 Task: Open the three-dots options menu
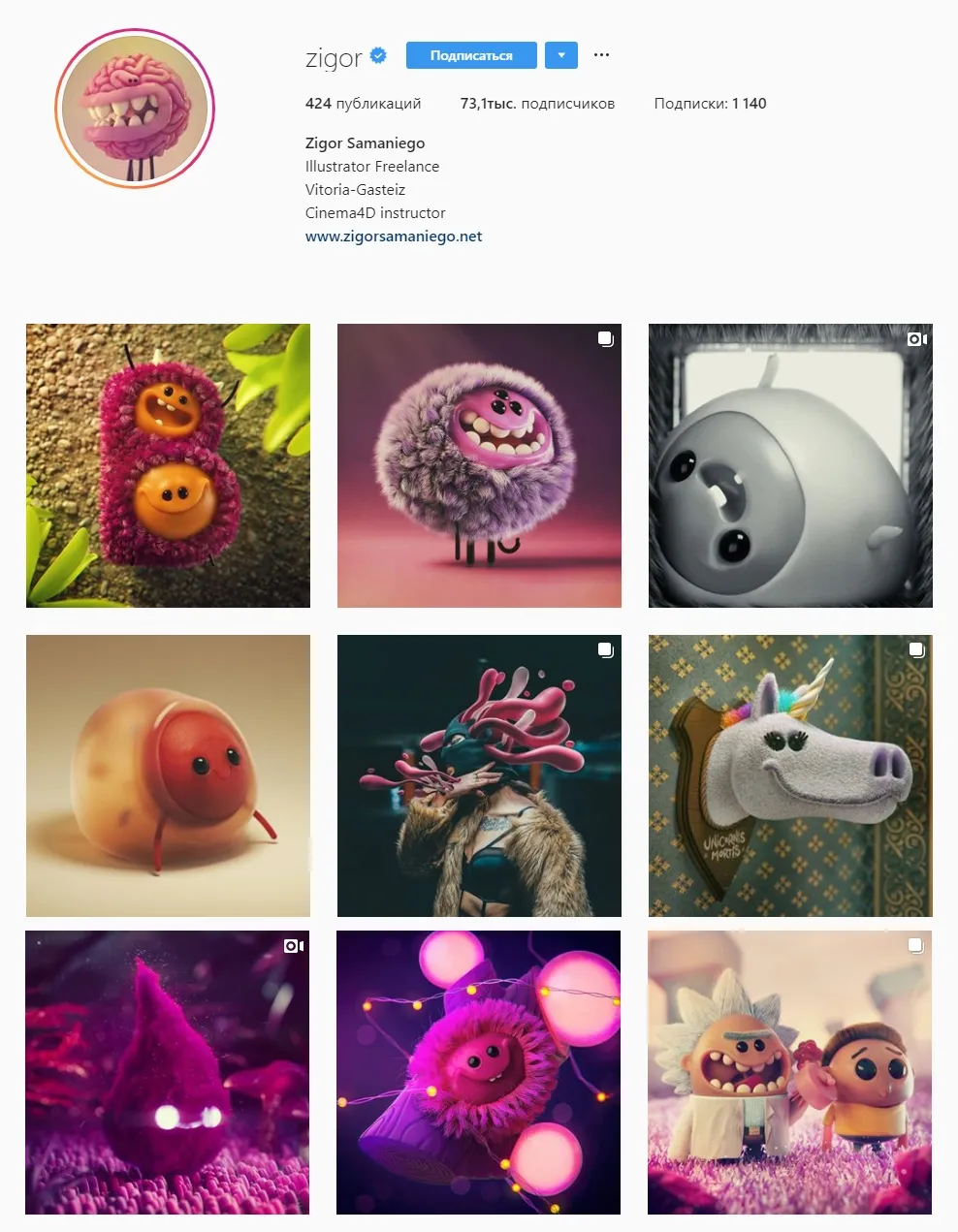[601, 55]
